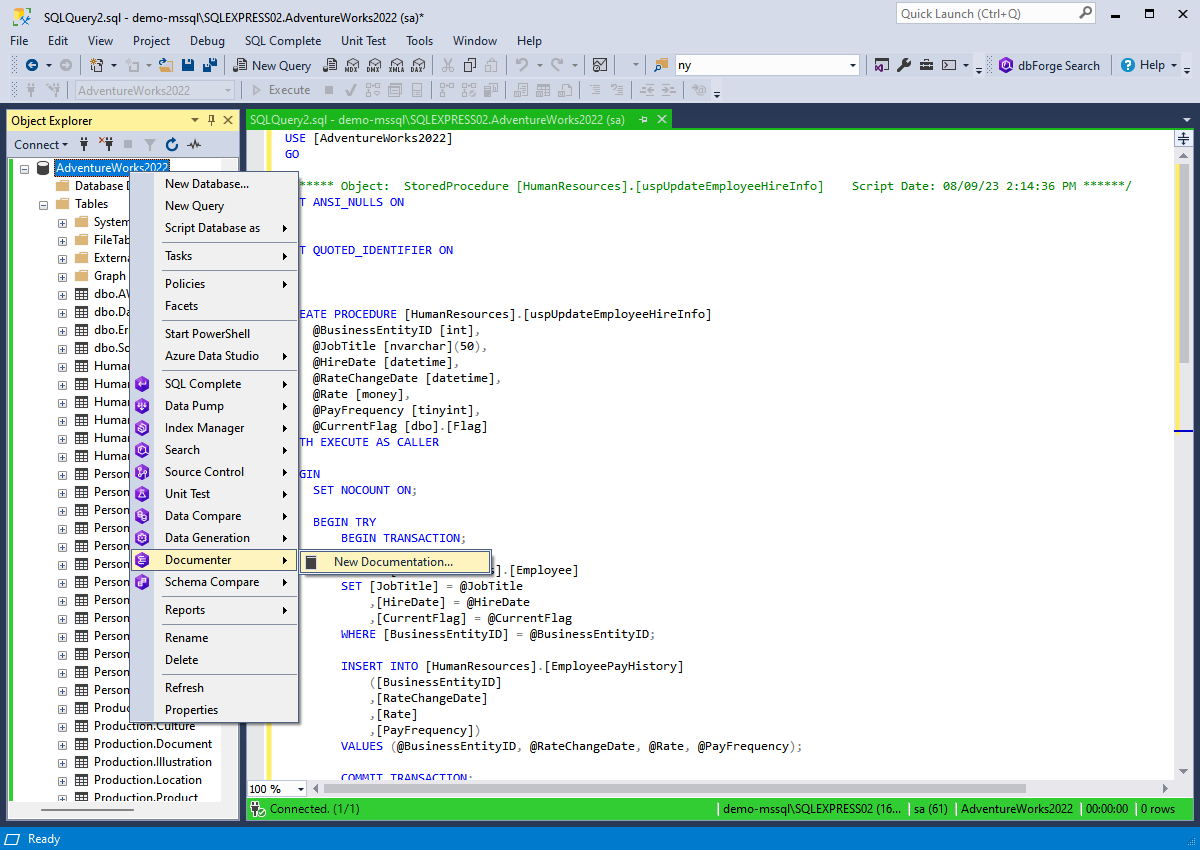Collapse the AdventureWorks2022 database node

point(25,168)
